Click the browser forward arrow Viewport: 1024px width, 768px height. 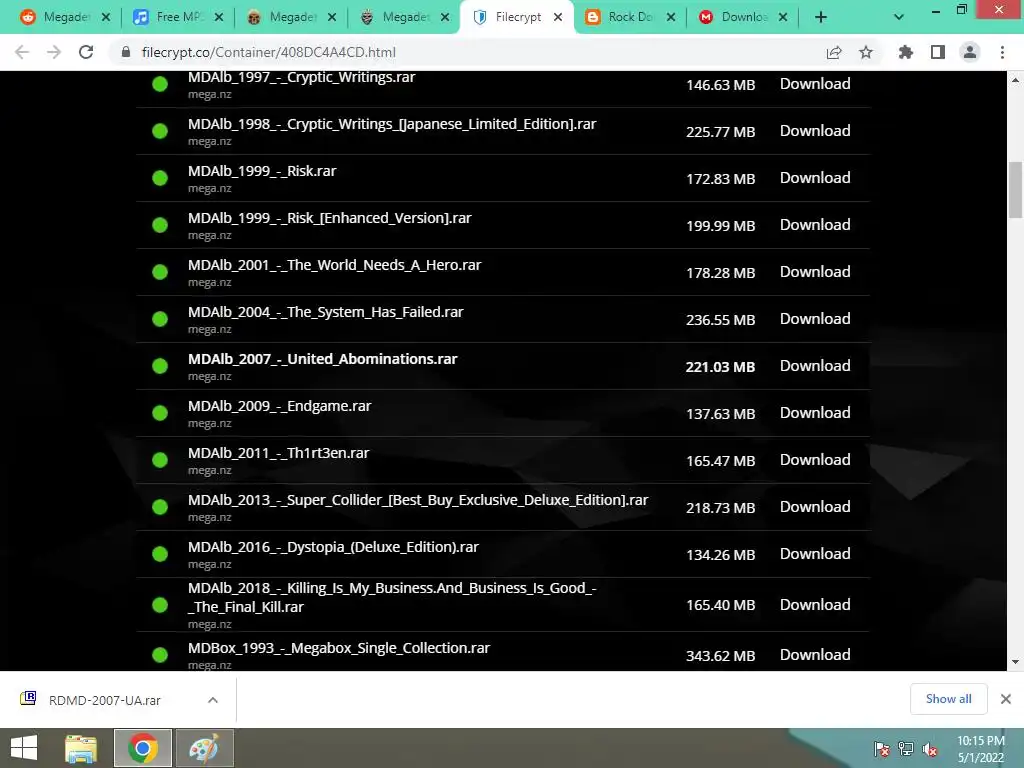click(54, 52)
